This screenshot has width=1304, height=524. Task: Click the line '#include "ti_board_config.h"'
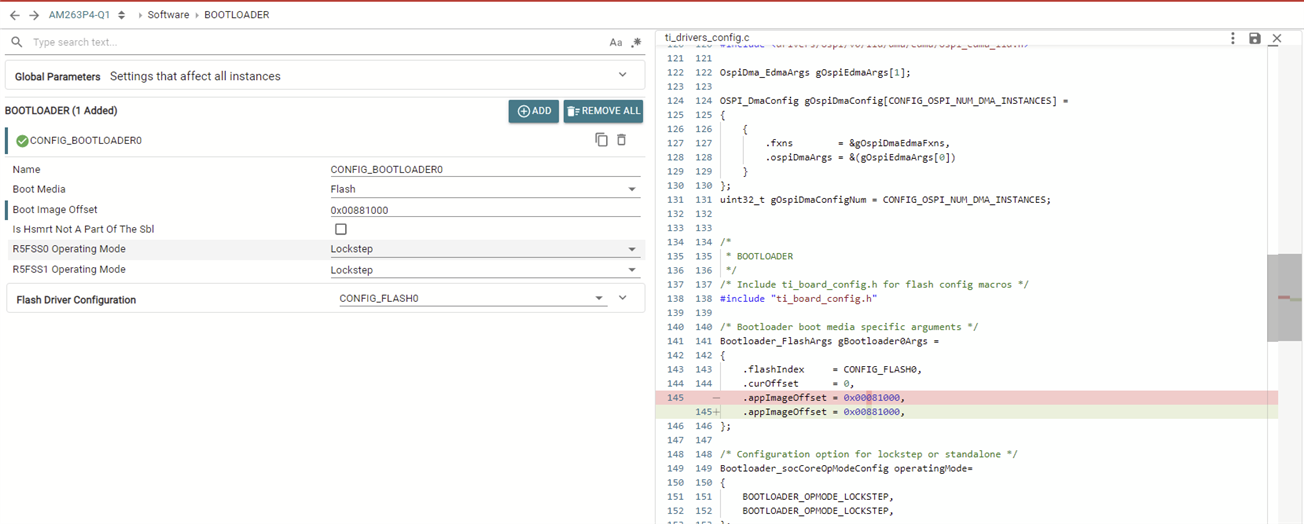coord(798,298)
